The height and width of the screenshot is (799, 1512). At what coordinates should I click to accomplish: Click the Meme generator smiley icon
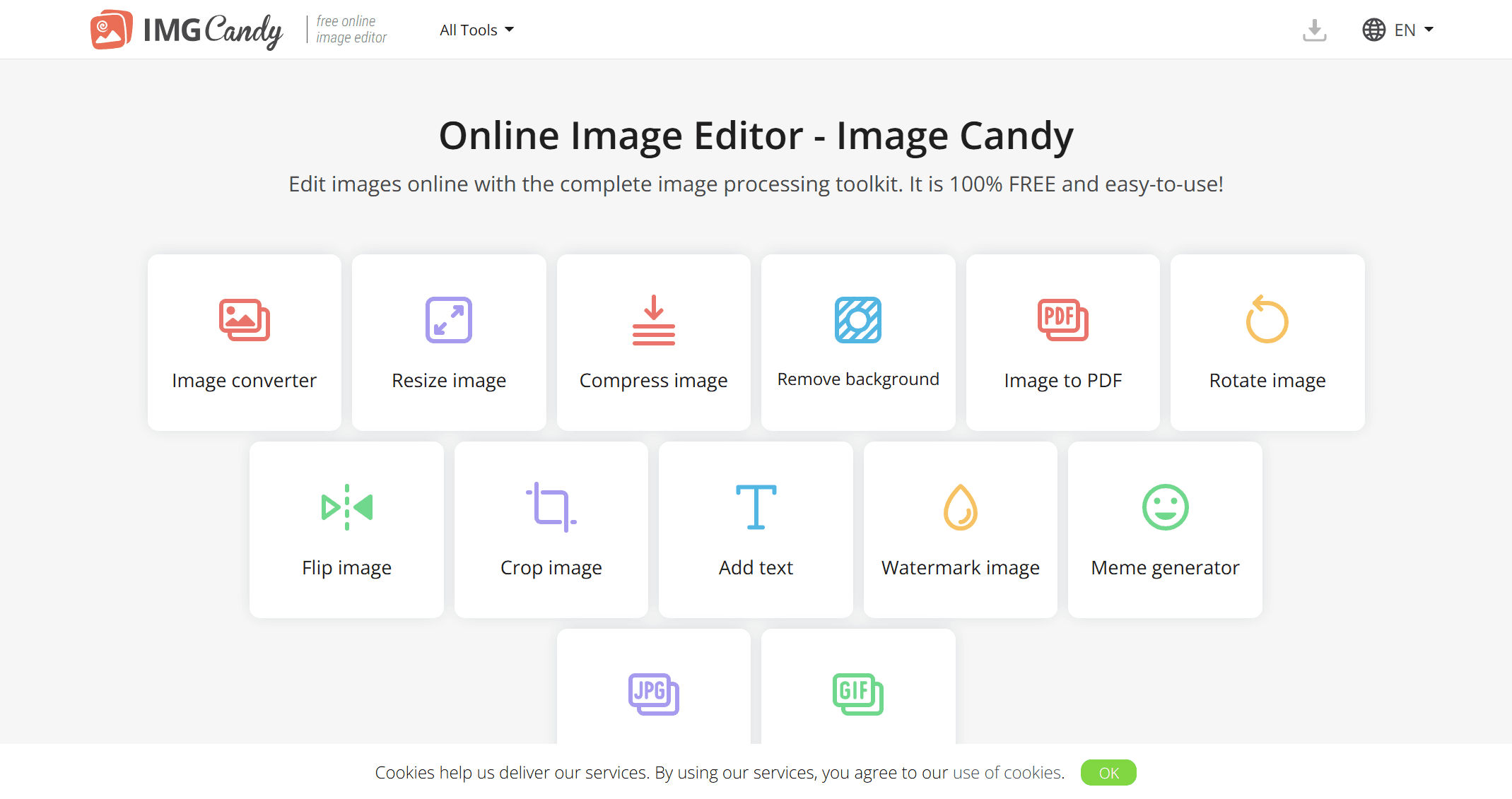(1165, 507)
